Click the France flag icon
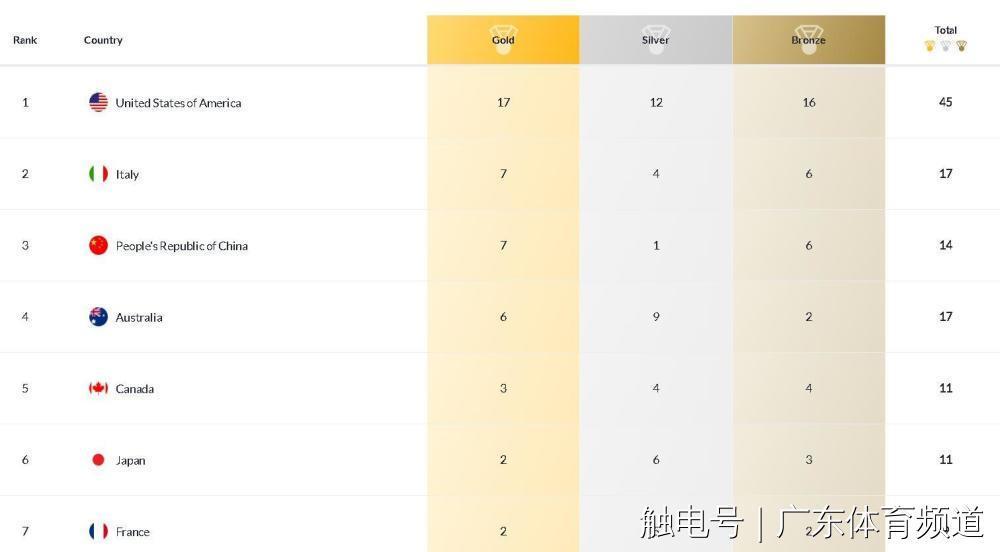Viewport: 1000px width, 552px height. click(x=98, y=531)
